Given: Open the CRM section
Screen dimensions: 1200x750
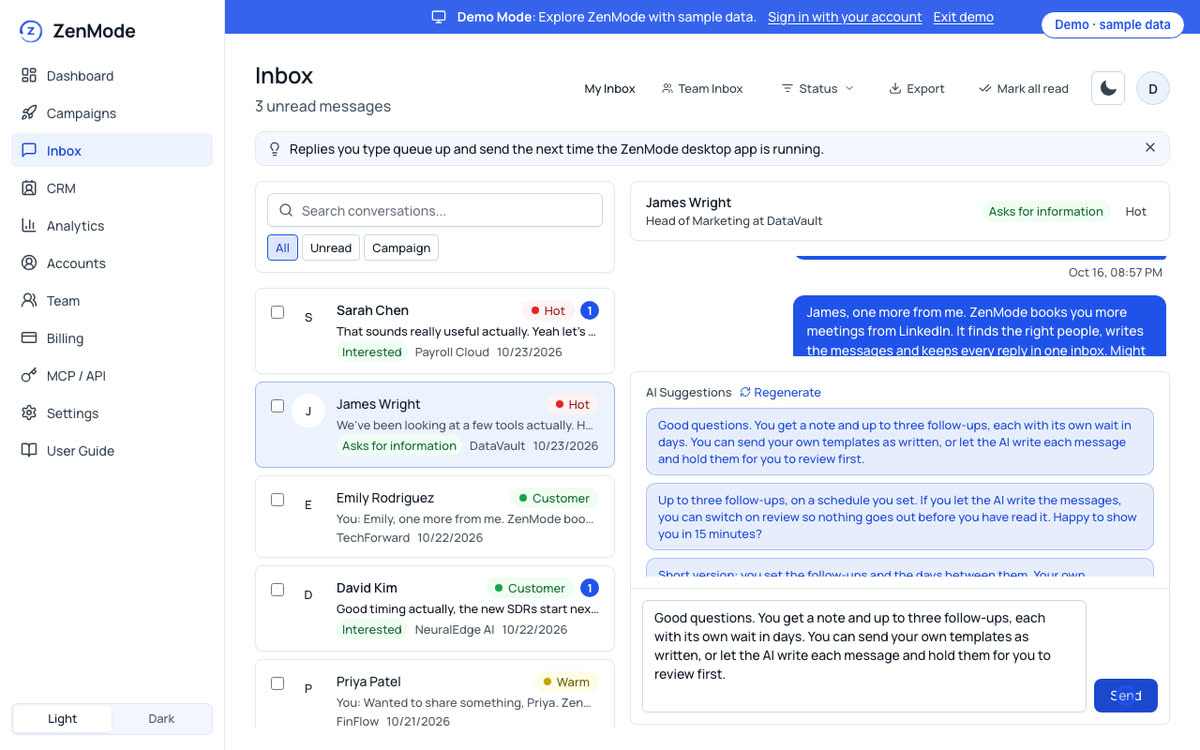Looking at the screenshot, I should 112,188.
